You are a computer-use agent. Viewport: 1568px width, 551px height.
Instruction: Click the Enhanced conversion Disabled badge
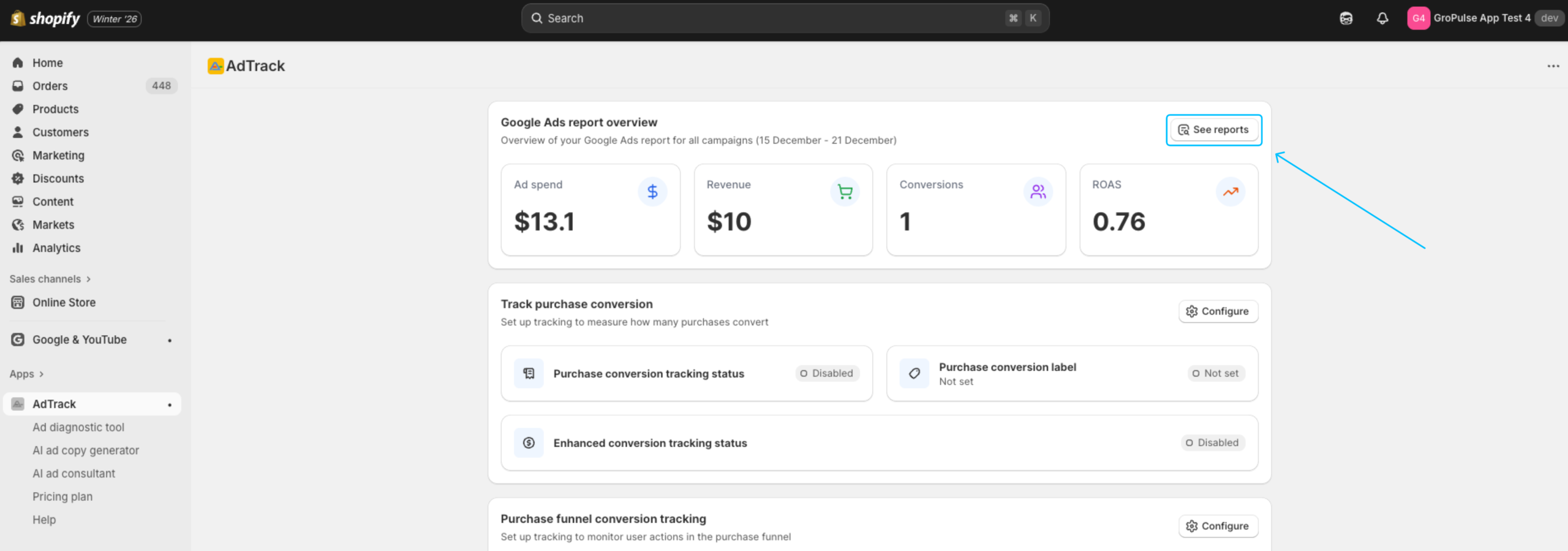coord(1213,443)
